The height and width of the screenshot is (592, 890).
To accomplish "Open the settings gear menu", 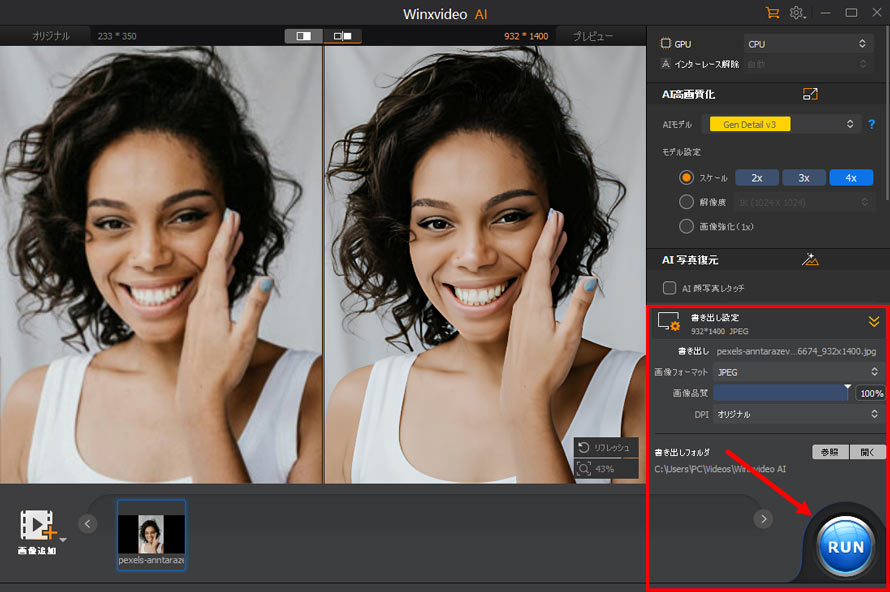I will pos(797,13).
